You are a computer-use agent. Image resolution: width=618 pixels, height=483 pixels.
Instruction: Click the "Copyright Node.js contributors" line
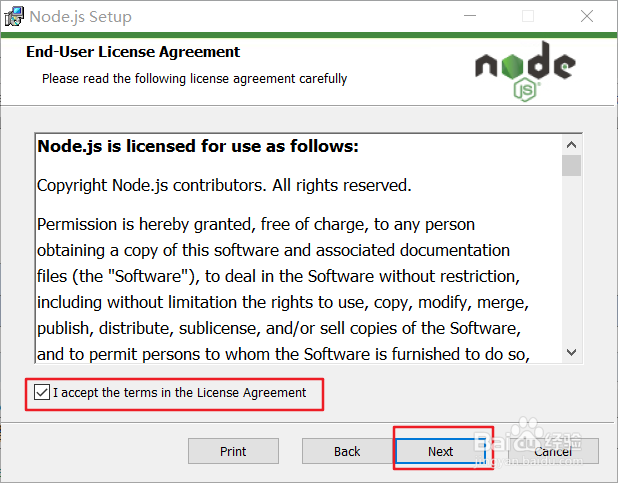pos(224,185)
